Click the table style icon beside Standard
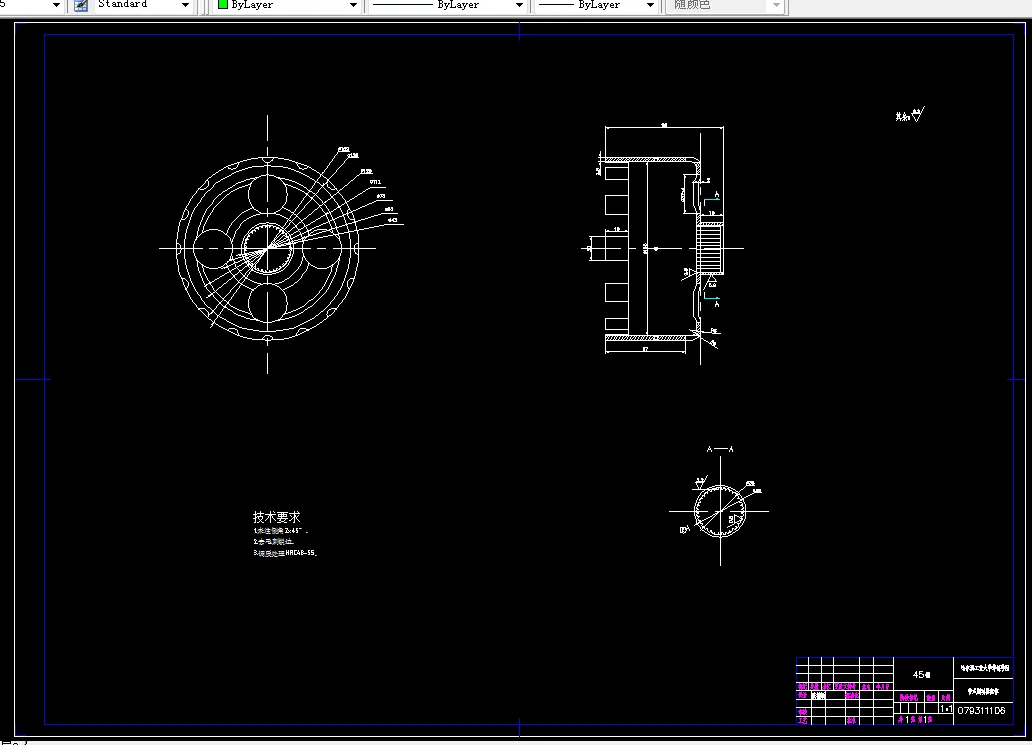This screenshot has height=745, width=1032. (81, 5)
